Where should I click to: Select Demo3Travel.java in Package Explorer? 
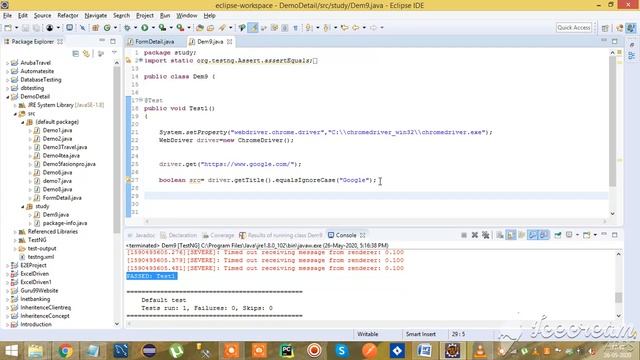point(64,147)
